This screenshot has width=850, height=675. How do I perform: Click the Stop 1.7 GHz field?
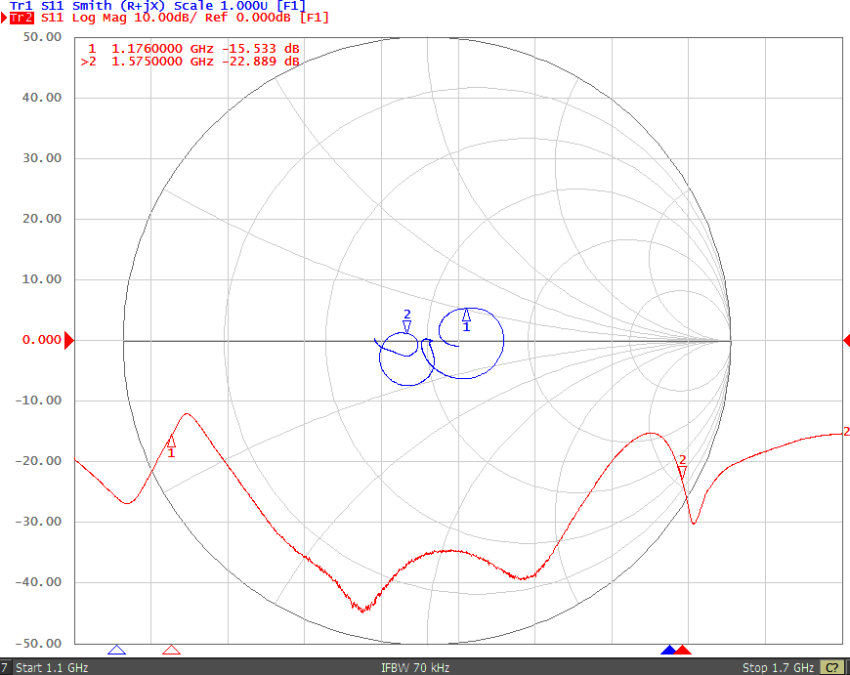click(778, 667)
